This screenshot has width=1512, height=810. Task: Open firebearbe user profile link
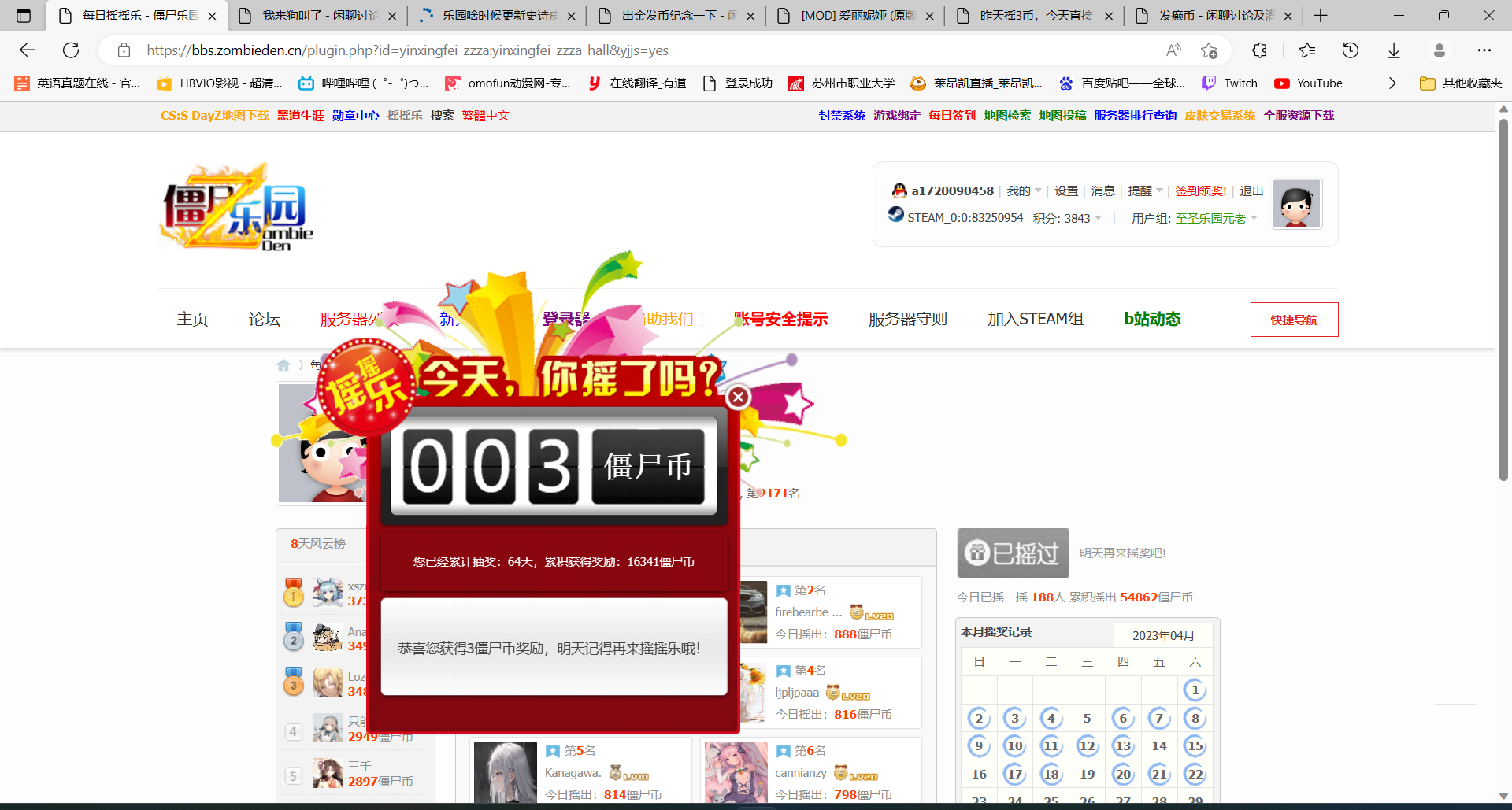pyautogui.click(x=808, y=612)
